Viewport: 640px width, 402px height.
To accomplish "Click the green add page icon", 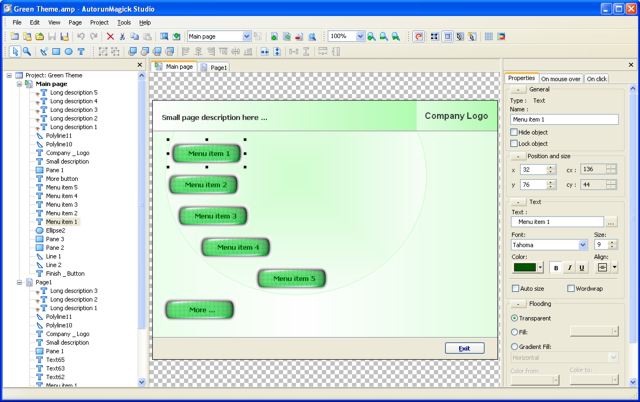I will [x=274, y=36].
